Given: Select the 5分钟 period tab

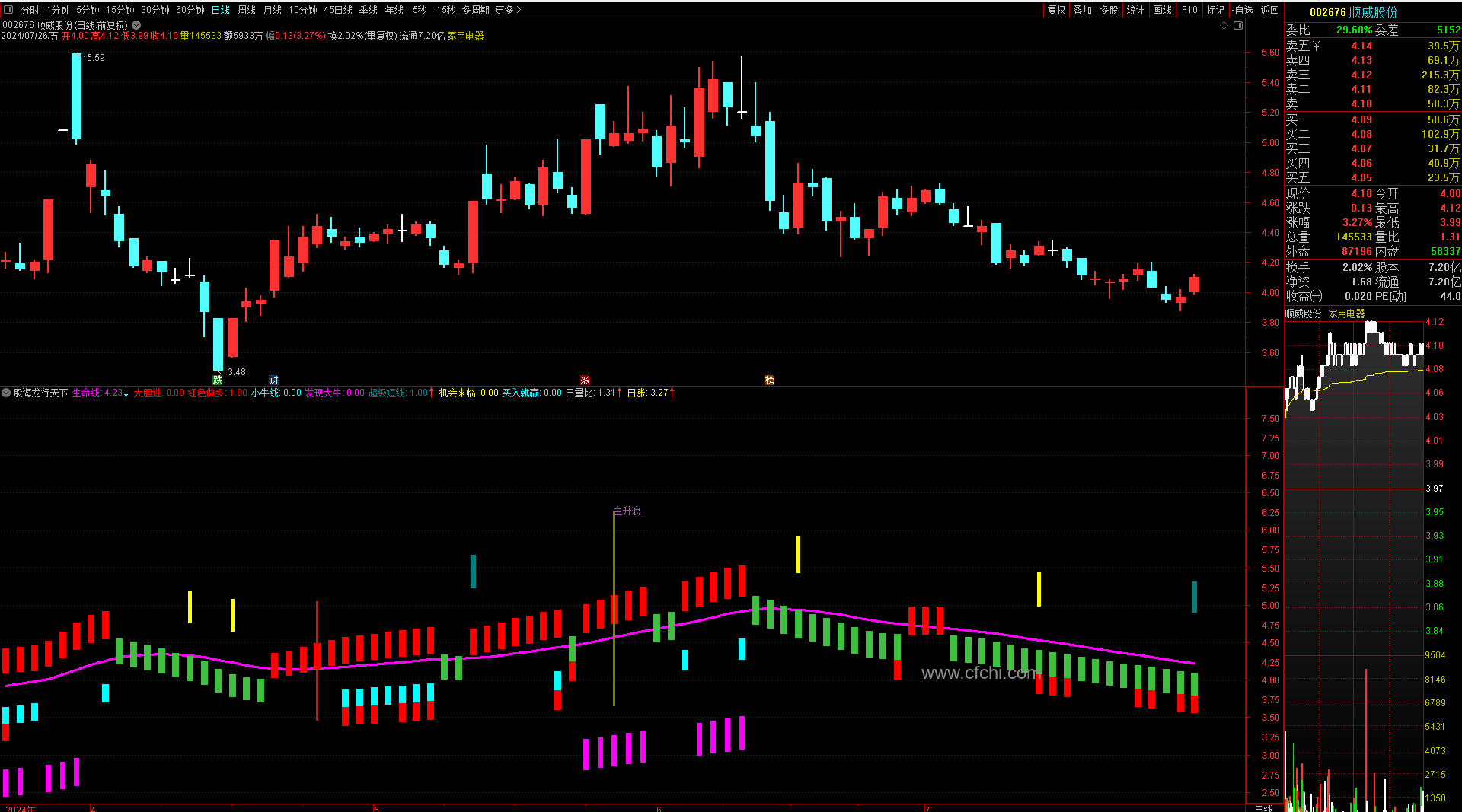Looking at the screenshot, I should (x=88, y=10).
